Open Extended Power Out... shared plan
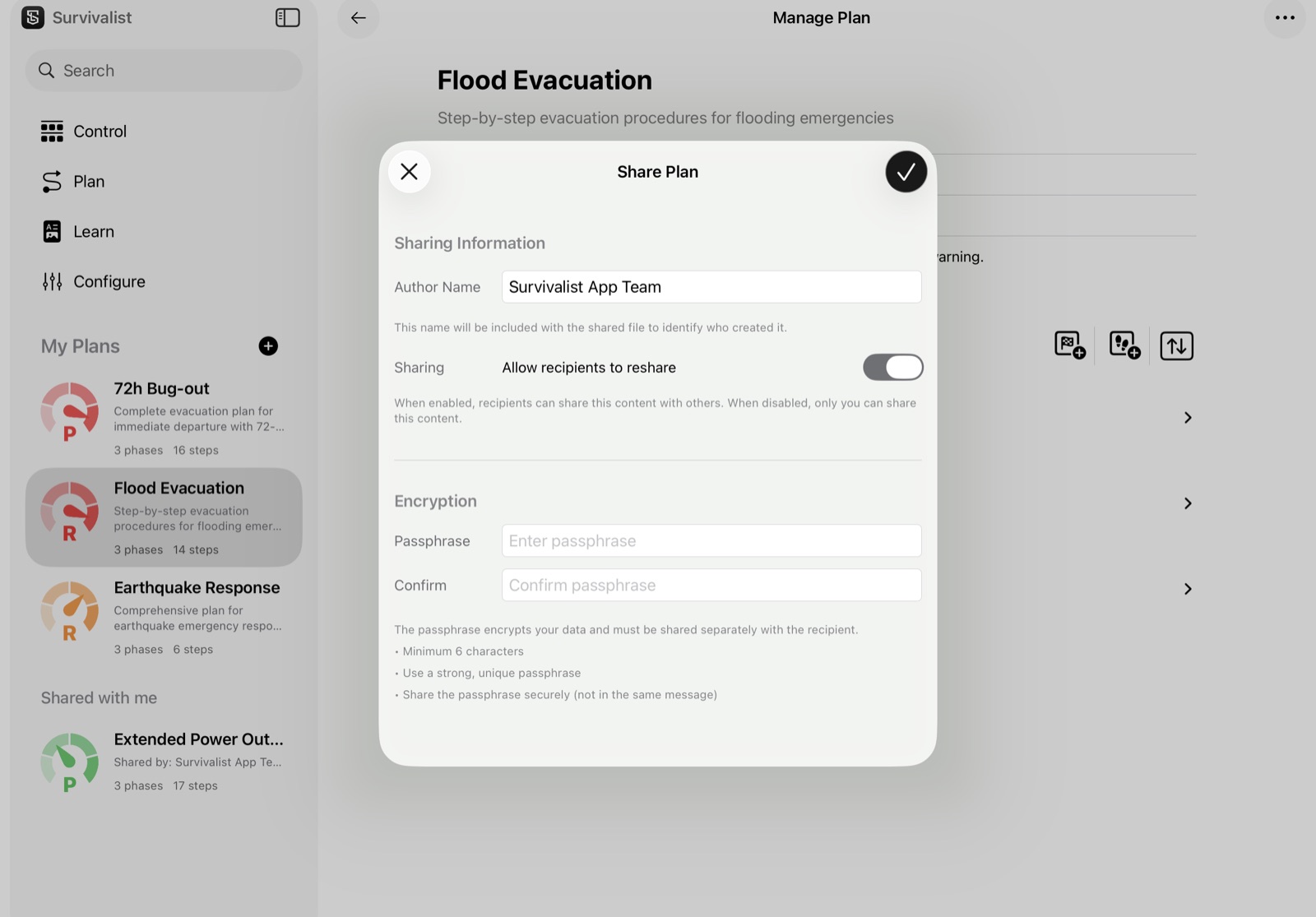This screenshot has height=917, width=1316. coord(164,762)
